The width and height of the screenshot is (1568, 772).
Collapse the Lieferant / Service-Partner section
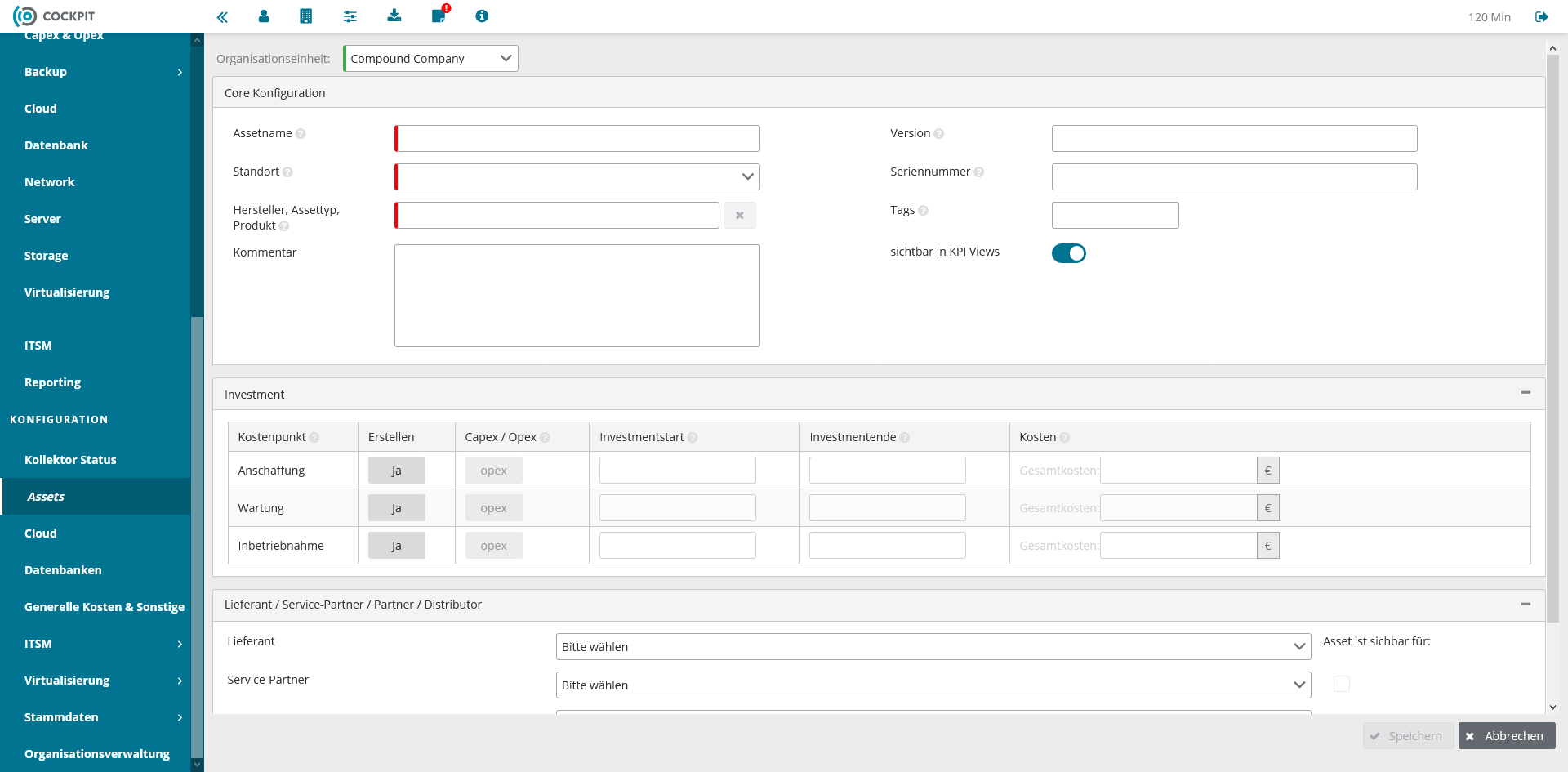tap(1526, 605)
